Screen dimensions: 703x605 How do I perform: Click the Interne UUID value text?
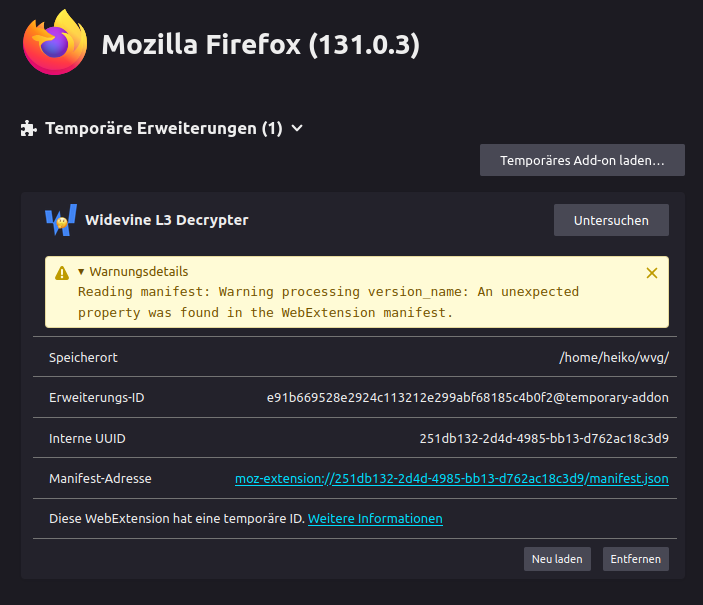coord(544,438)
